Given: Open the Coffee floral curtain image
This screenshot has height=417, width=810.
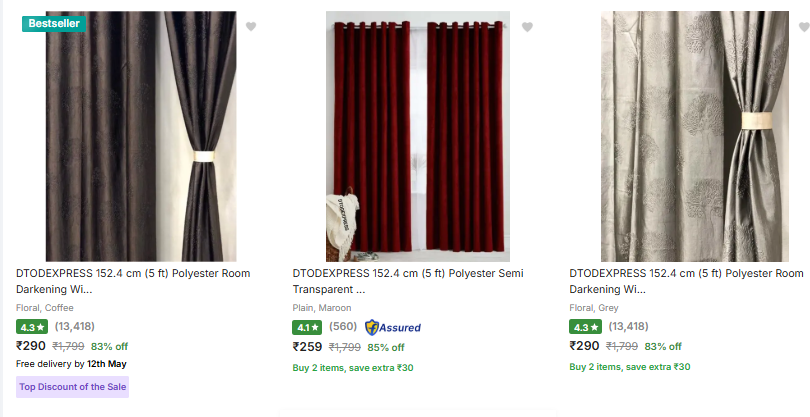Looking at the screenshot, I should click(x=141, y=136).
